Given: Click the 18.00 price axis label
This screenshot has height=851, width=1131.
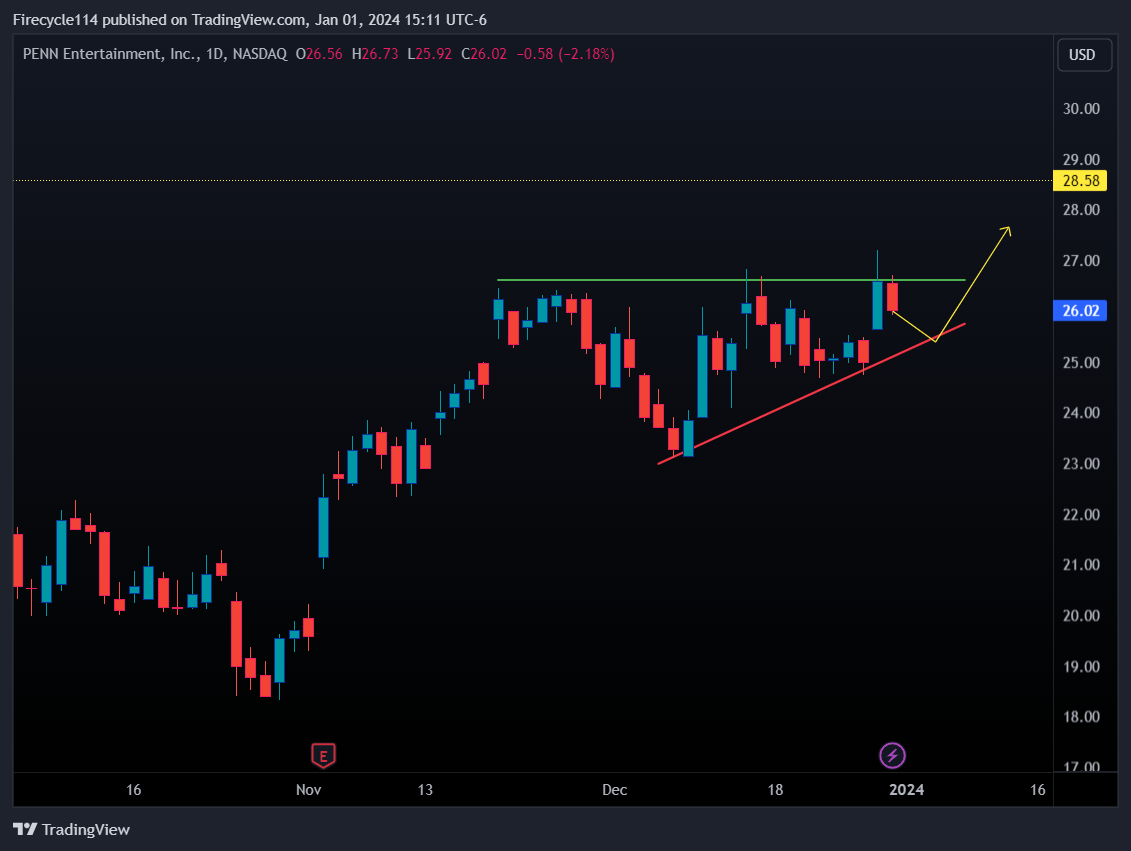Looking at the screenshot, I should pyautogui.click(x=1081, y=717).
